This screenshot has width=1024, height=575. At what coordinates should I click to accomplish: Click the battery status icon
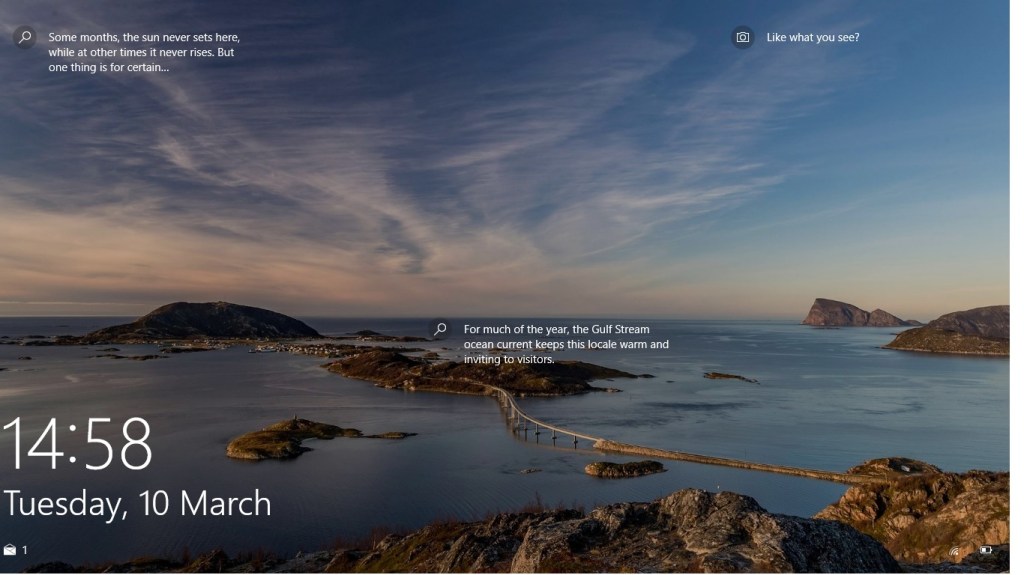(x=986, y=550)
